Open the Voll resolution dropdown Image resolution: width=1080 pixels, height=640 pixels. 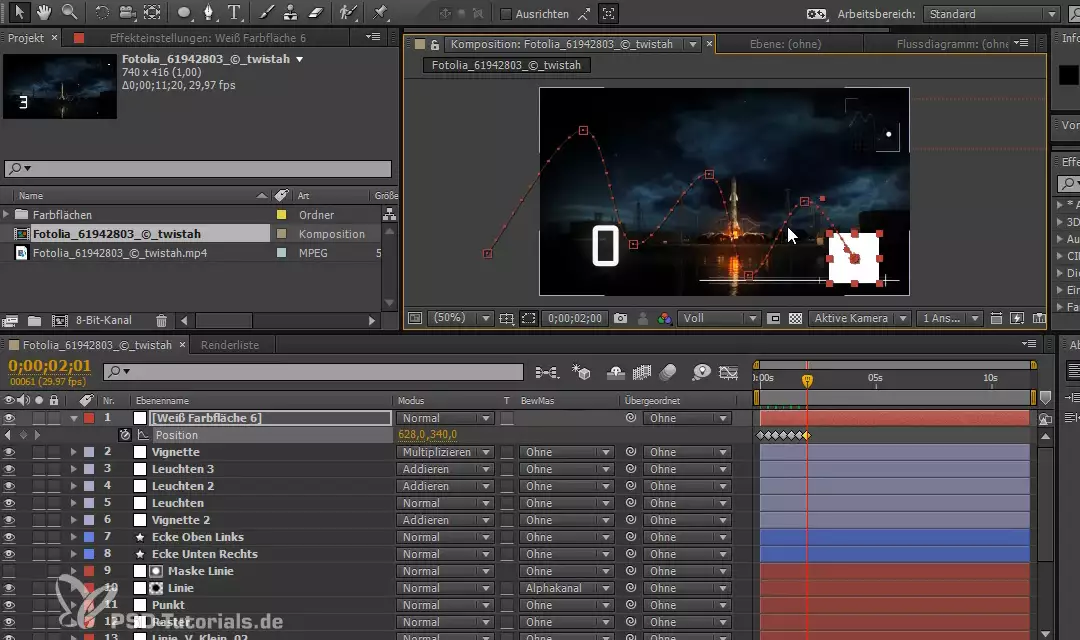[718, 318]
